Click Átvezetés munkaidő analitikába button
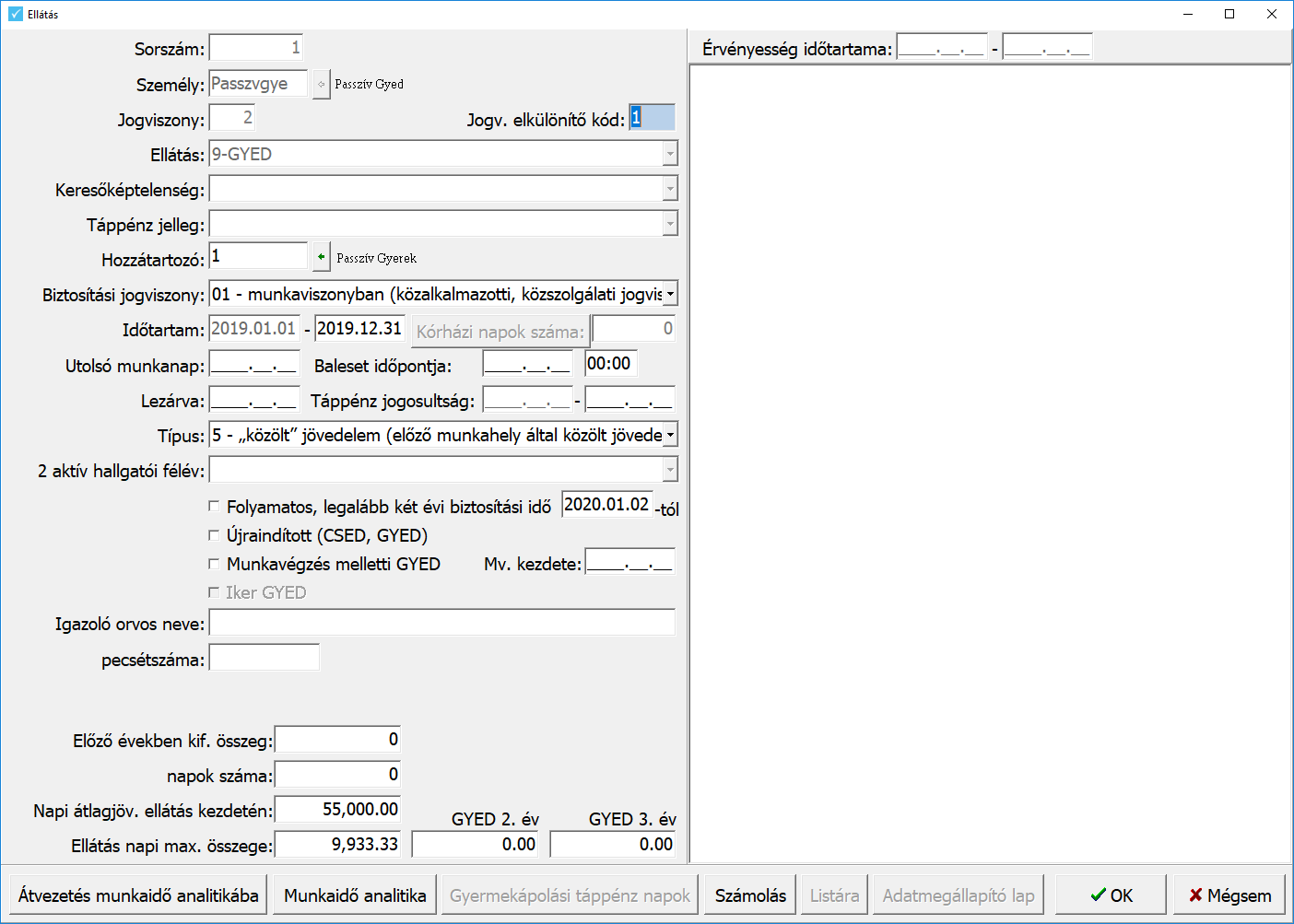Image resolution: width=1294 pixels, height=924 pixels. tap(138, 895)
